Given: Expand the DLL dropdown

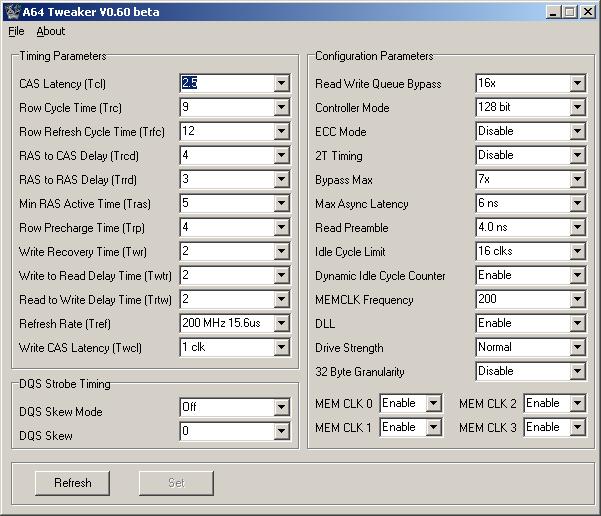Looking at the screenshot, I should (577, 323).
